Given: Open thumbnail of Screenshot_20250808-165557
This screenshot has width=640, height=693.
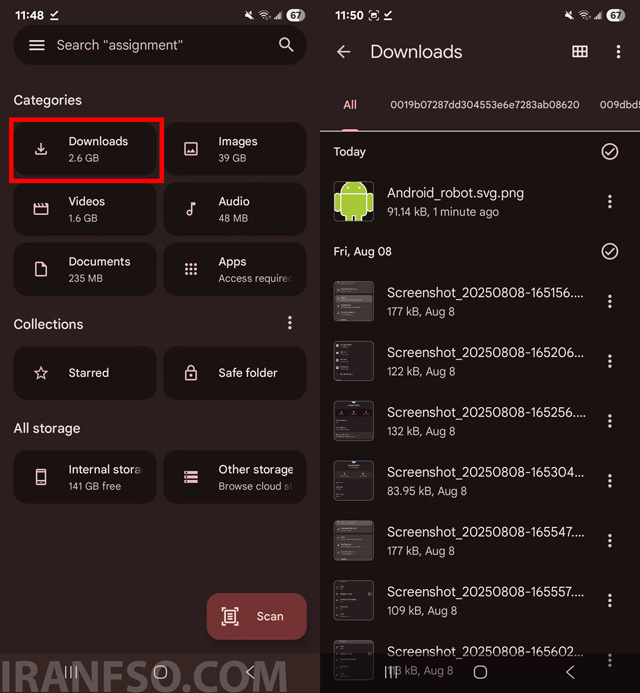Looking at the screenshot, I should click(x=354, y=600).
